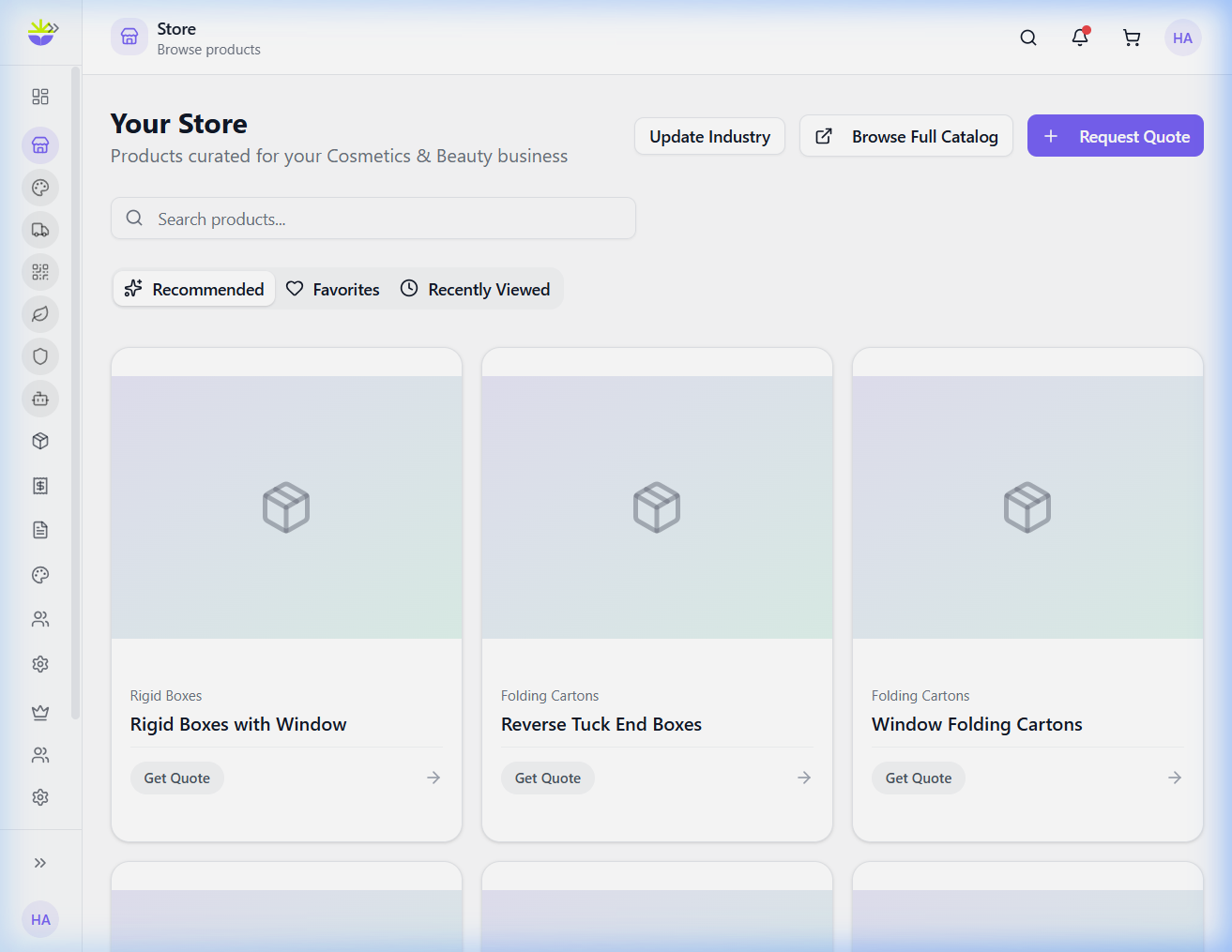This screenshot has width=1232, height=952.
Task: Select the Recommended tab
Action: coord(194,289)
